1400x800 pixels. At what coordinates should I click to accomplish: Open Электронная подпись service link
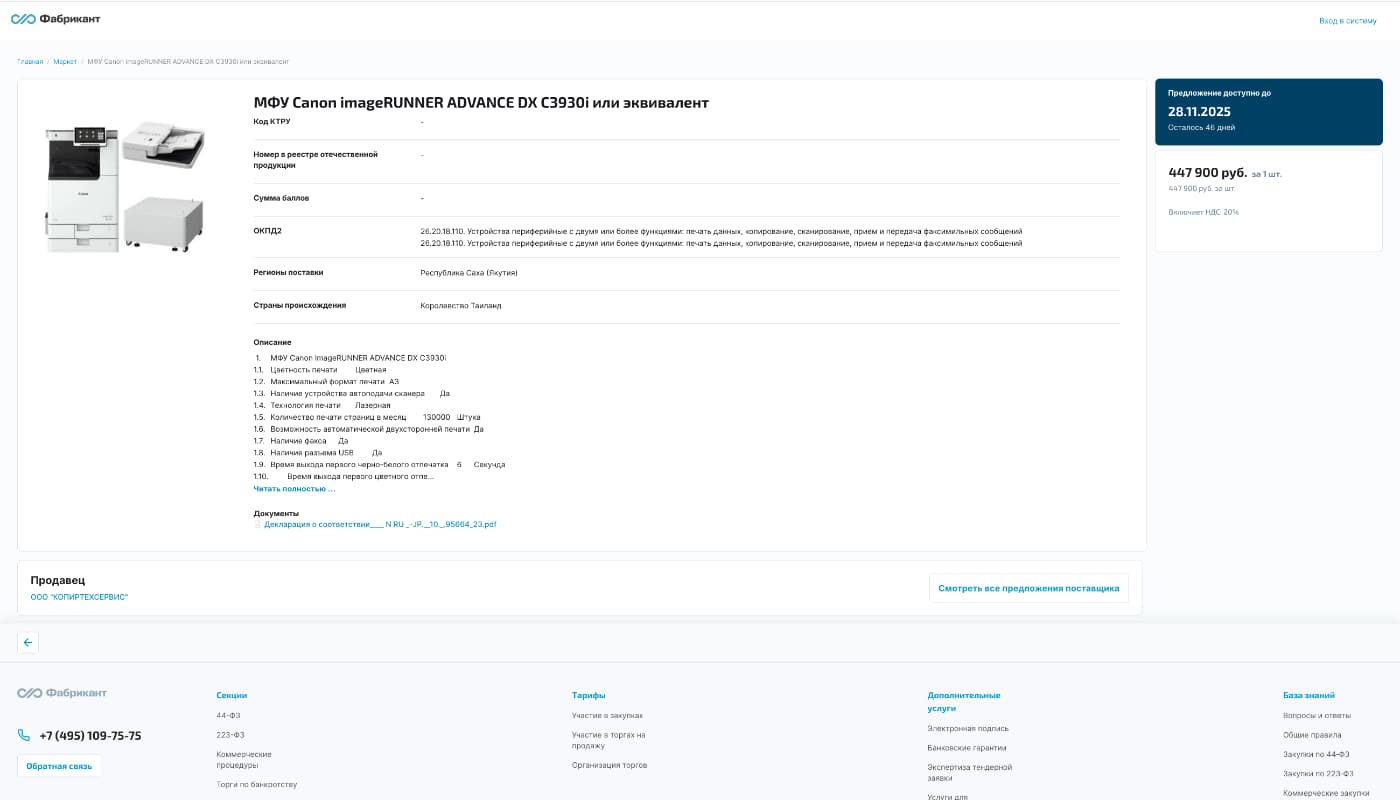967,728
